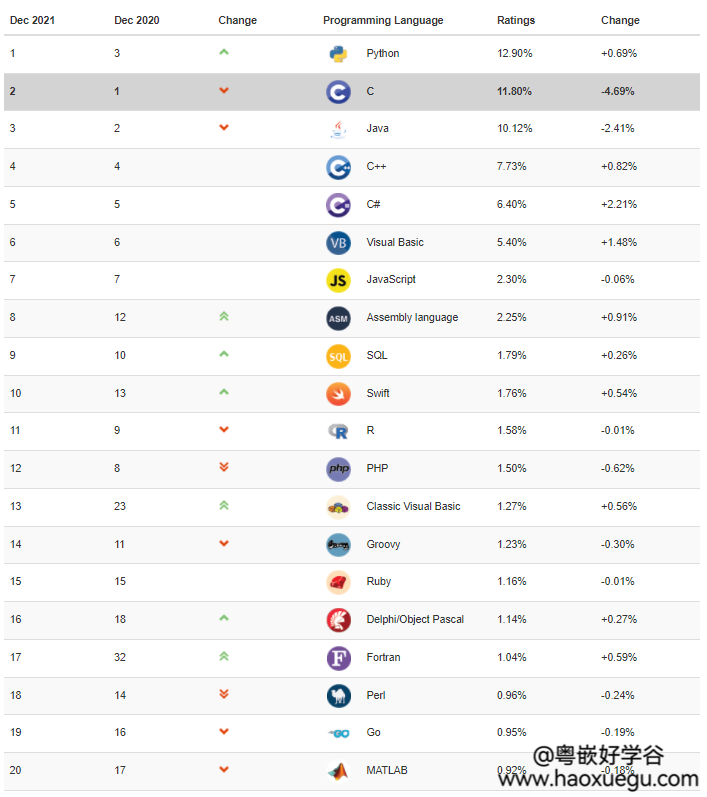Screen dimensions: 707x797
Task: Click the red Ruby gem icon
Action: click(338, 582)
